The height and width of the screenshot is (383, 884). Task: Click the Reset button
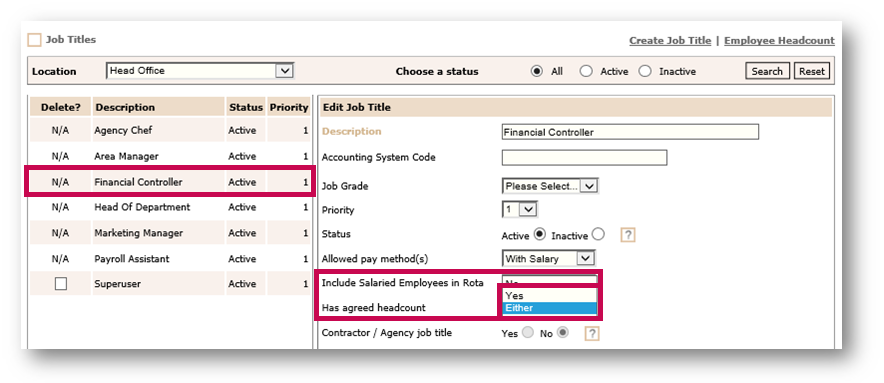(x=812, y=72)
